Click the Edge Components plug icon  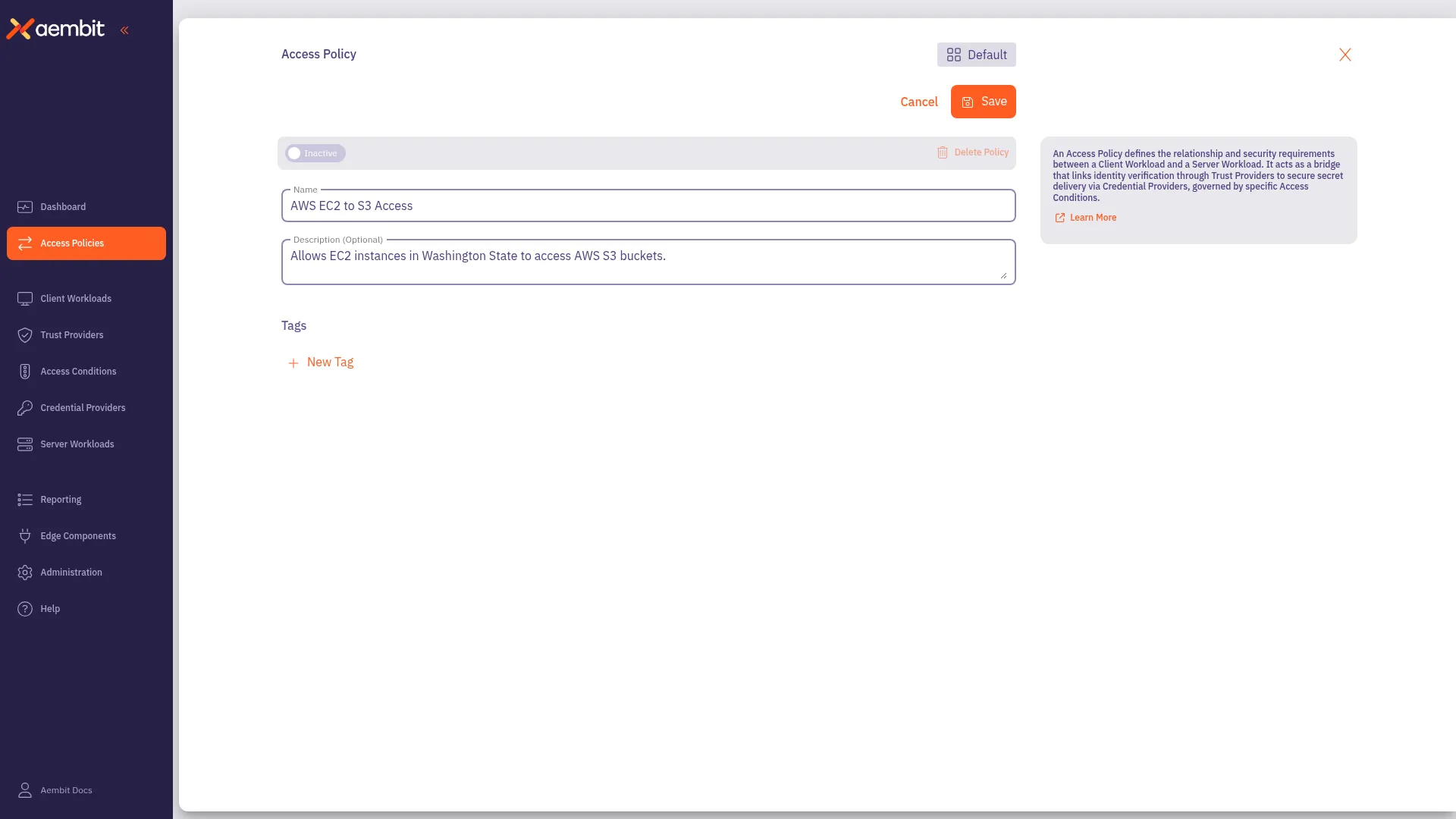tap(25, 536)
